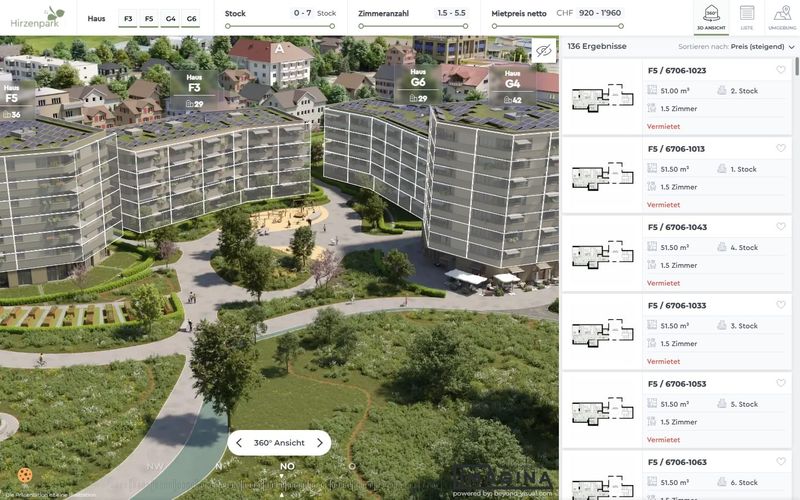Screen dimensions: 800x500
Task: Click '6. Stock' in listing 6706-1063
Action: [744, 482]
